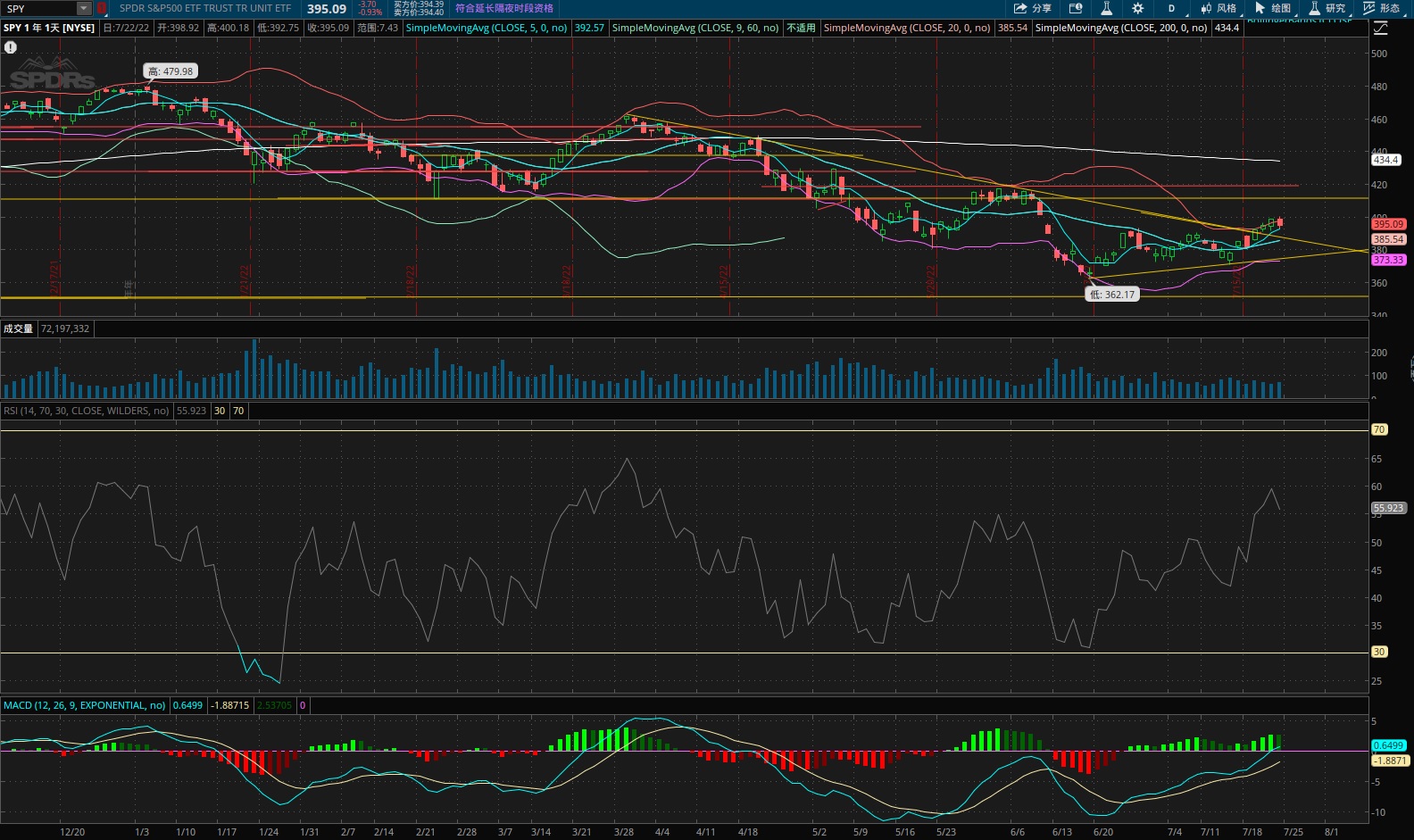Viewport: 1414px width, 840px height.
Task: Open the 风格 (Style) menu
Action: [x=1219, y=8]
